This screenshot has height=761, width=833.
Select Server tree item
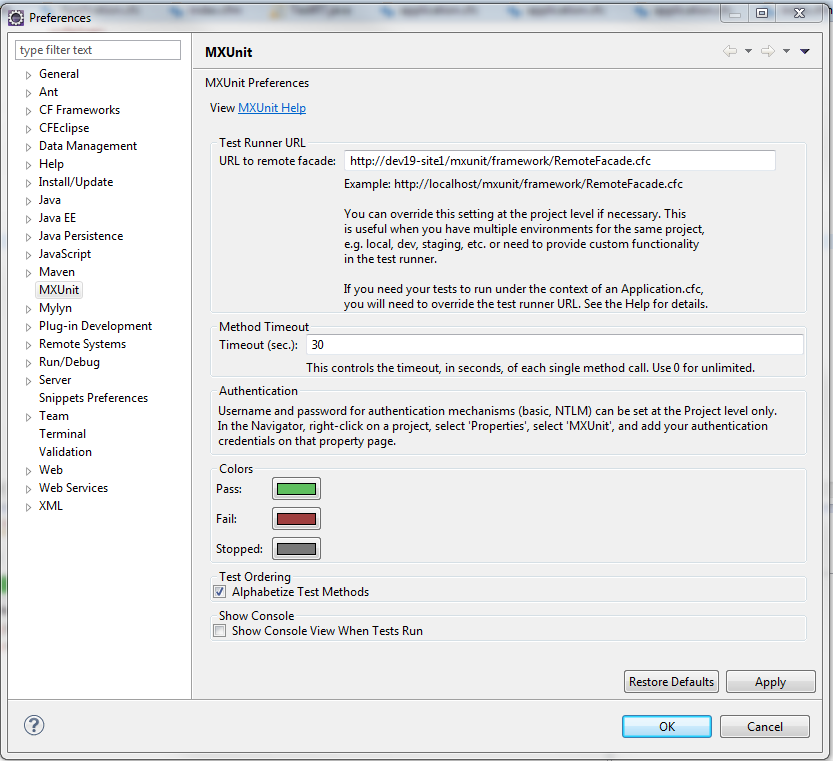55,379
